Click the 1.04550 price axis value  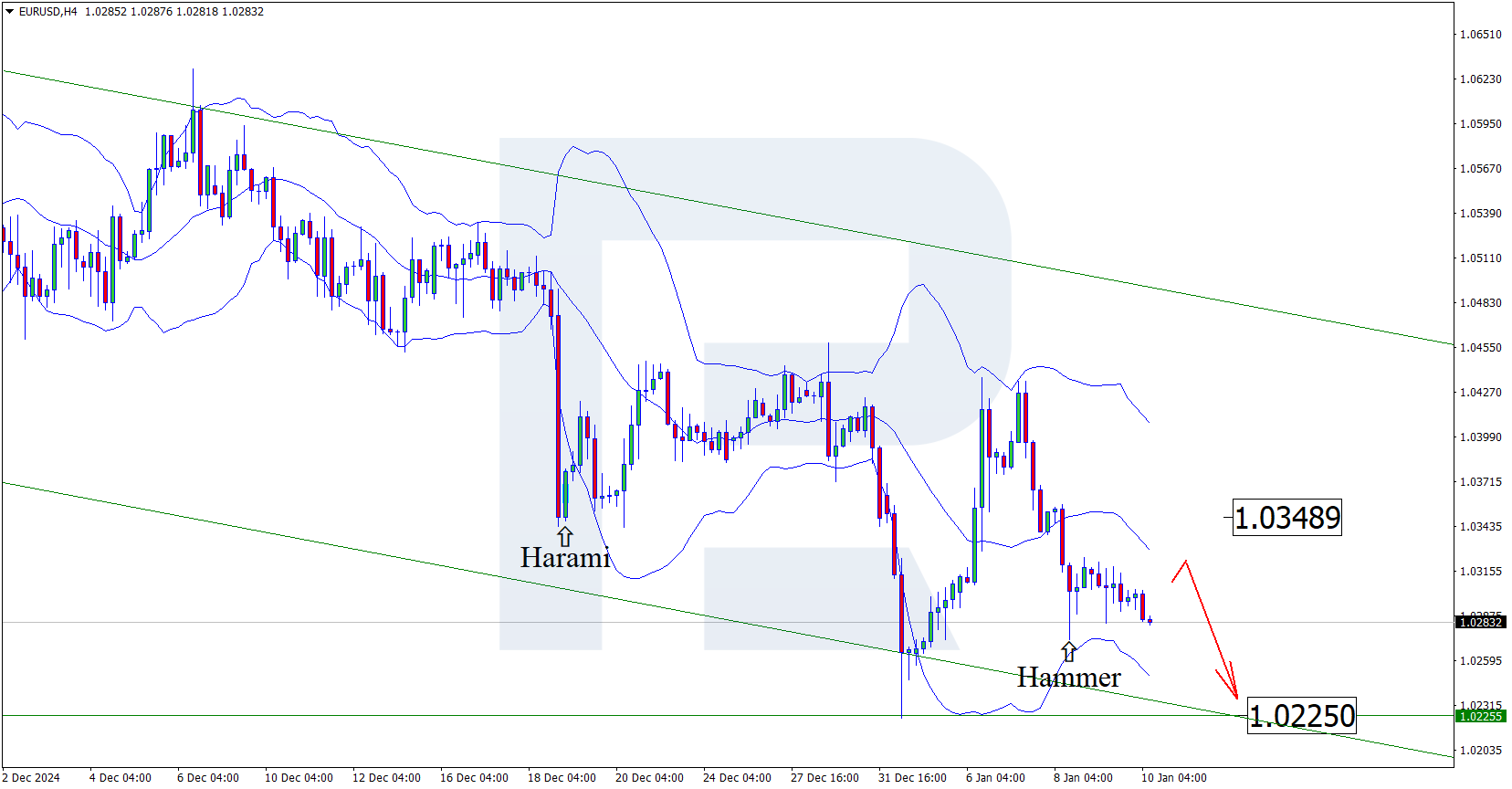pos(1480,348)
